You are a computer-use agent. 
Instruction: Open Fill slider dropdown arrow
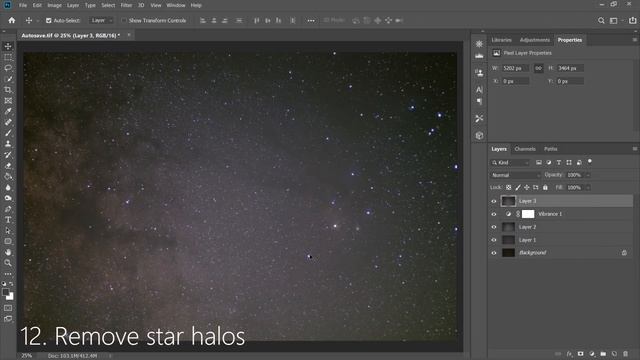tap(588, 188)
